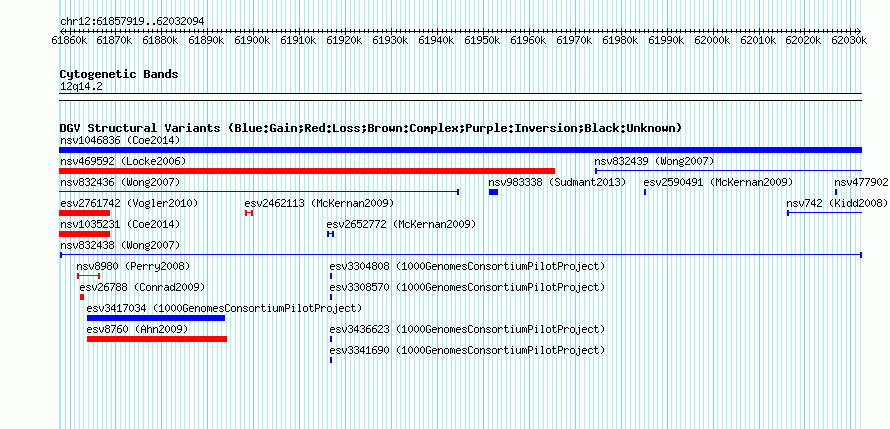890x429 pixels.
Task: Select the red esv2761742 loss bar
Action: click(85, 213)
